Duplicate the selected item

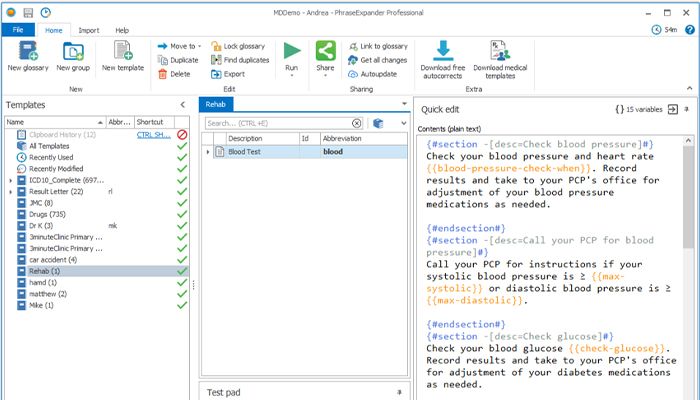click(178, 60)
